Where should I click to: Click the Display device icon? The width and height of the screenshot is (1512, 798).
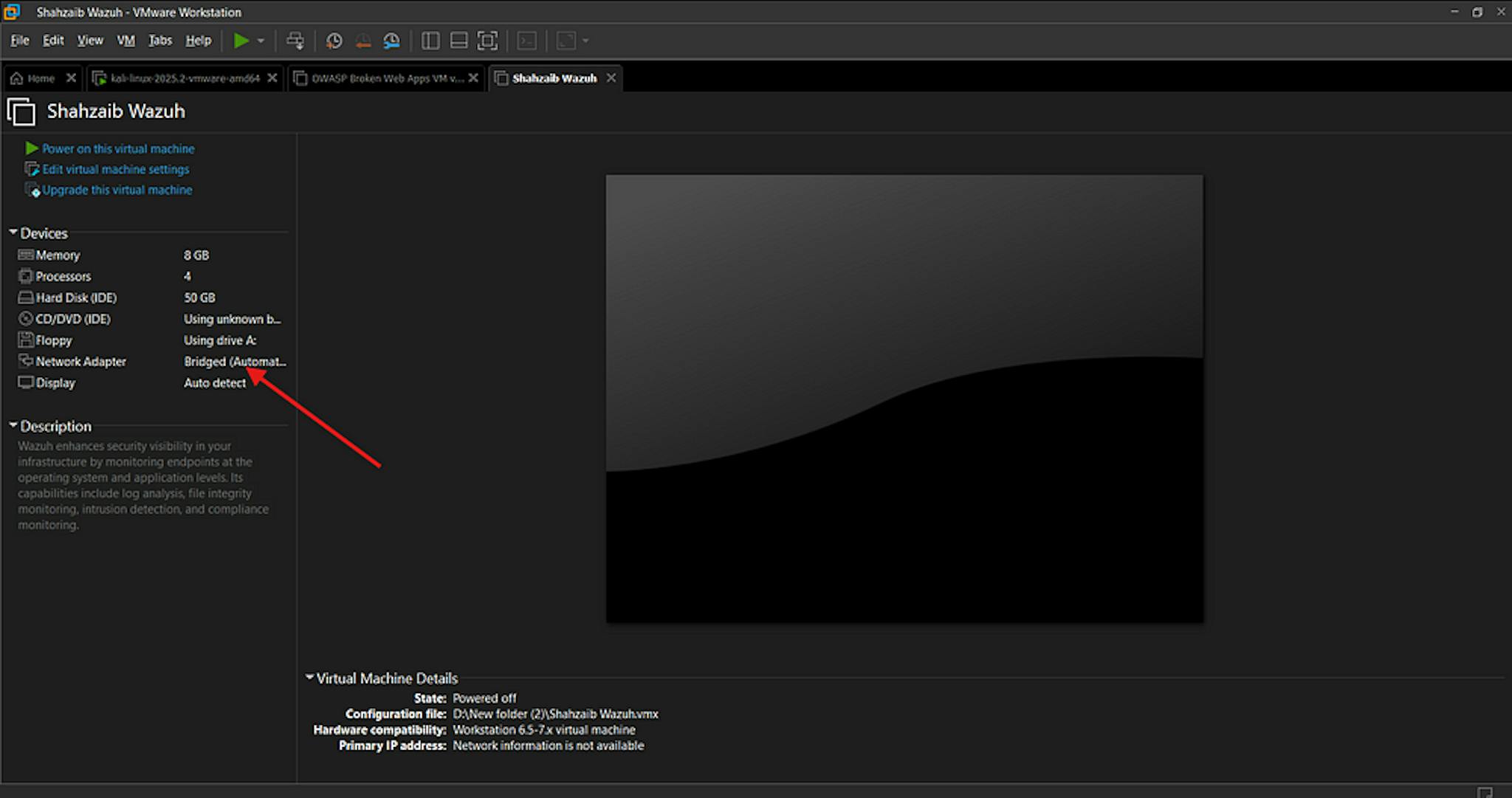pos(26,382)
